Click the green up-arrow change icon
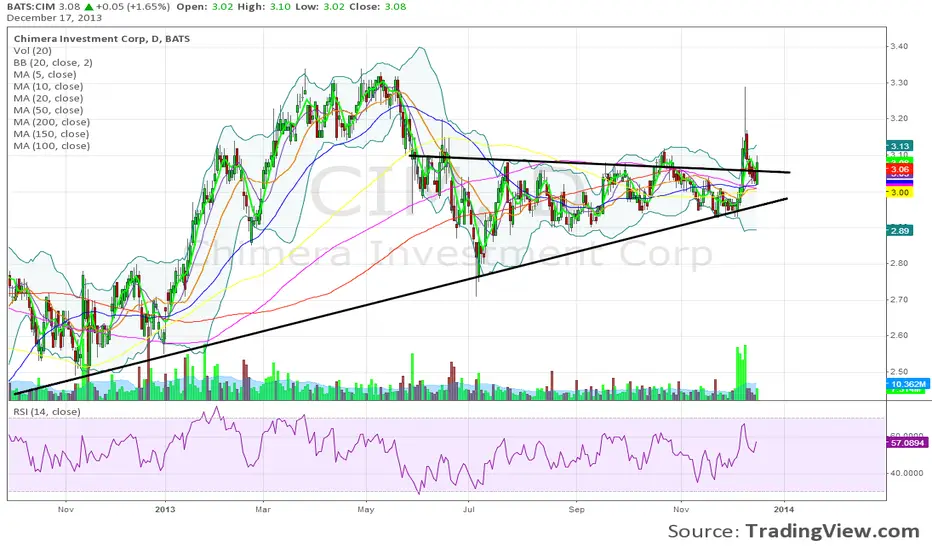932x550 pixels. (89, 7)
